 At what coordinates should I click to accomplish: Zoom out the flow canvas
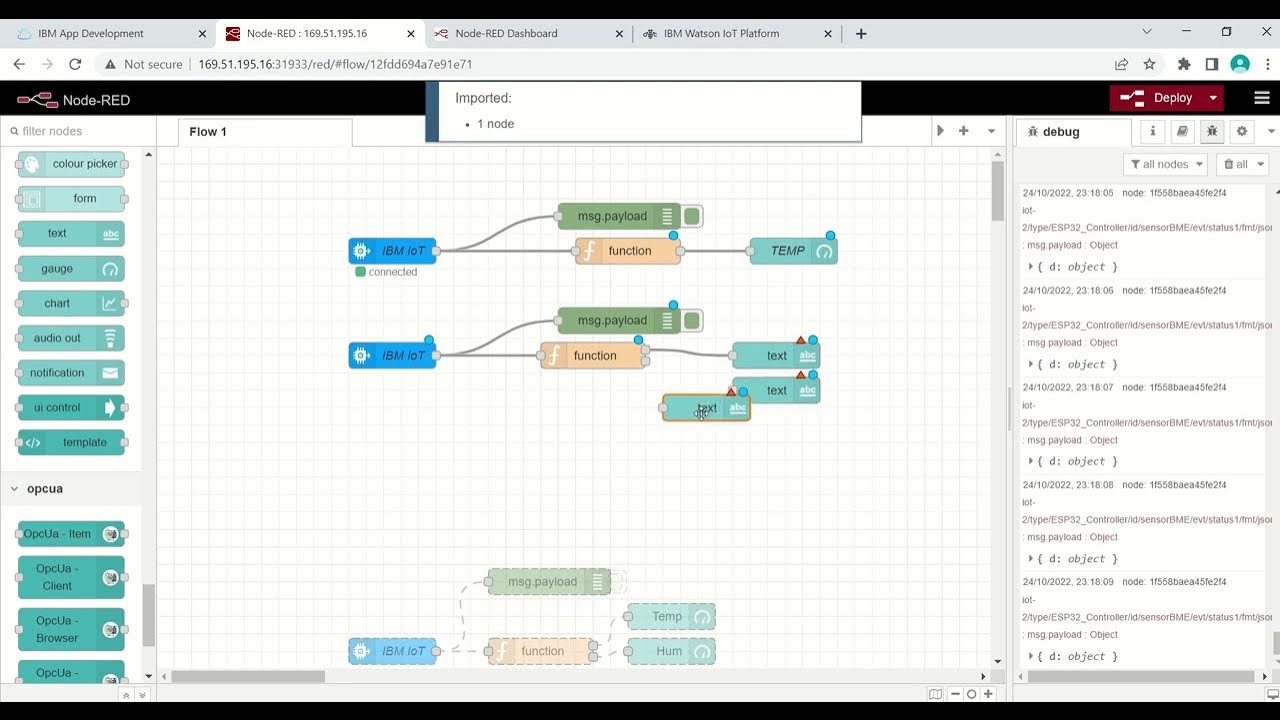956,694
